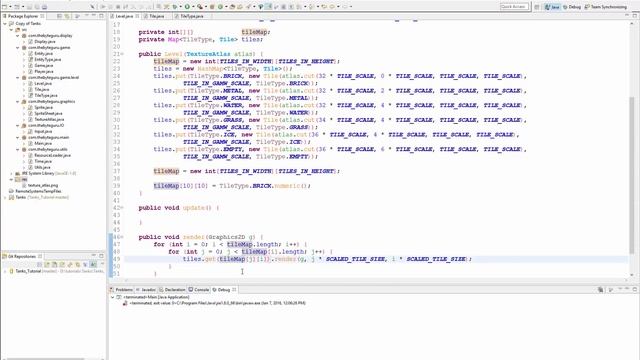The image size is (640, 360).
Task: Minimize the Package Explorer view
Action: [93, 16]
